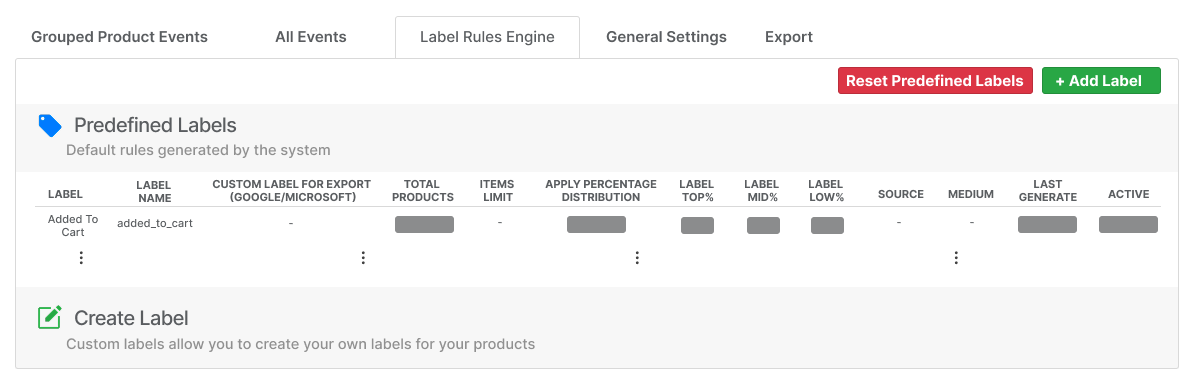The height and width of the screenshot is (381, 1200).
Task: Click the vertical ellipsis under Added To Cart
Action: coord(81,258)
